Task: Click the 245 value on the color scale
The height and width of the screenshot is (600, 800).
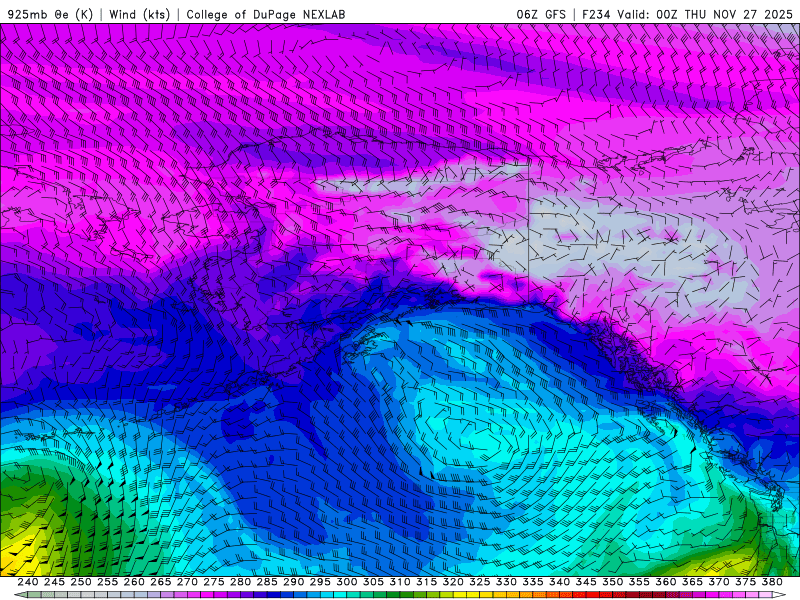Action: [x=54, y=582]
